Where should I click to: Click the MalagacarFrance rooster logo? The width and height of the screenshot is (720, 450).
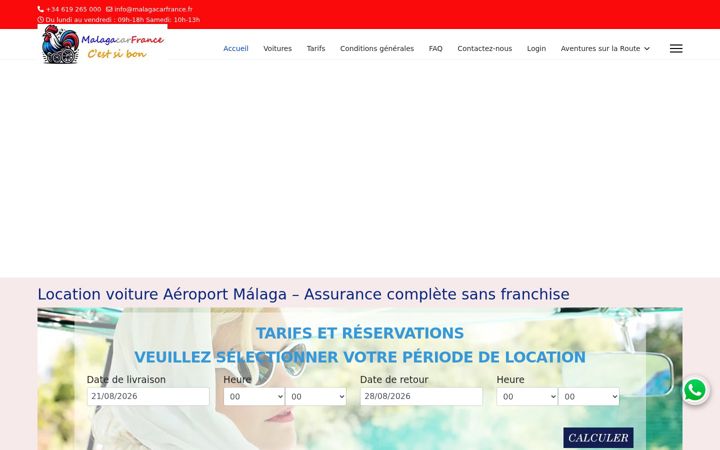pos(102,45)
